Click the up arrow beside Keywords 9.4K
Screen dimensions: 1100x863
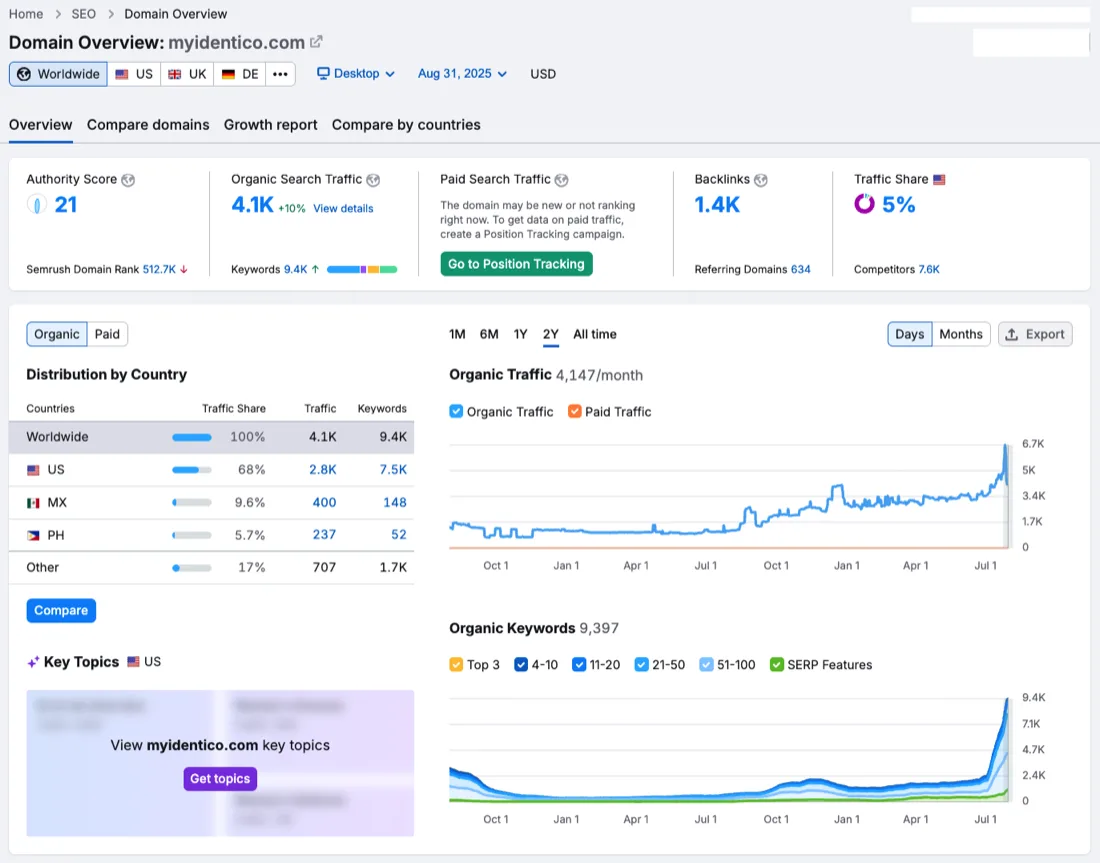315,269
